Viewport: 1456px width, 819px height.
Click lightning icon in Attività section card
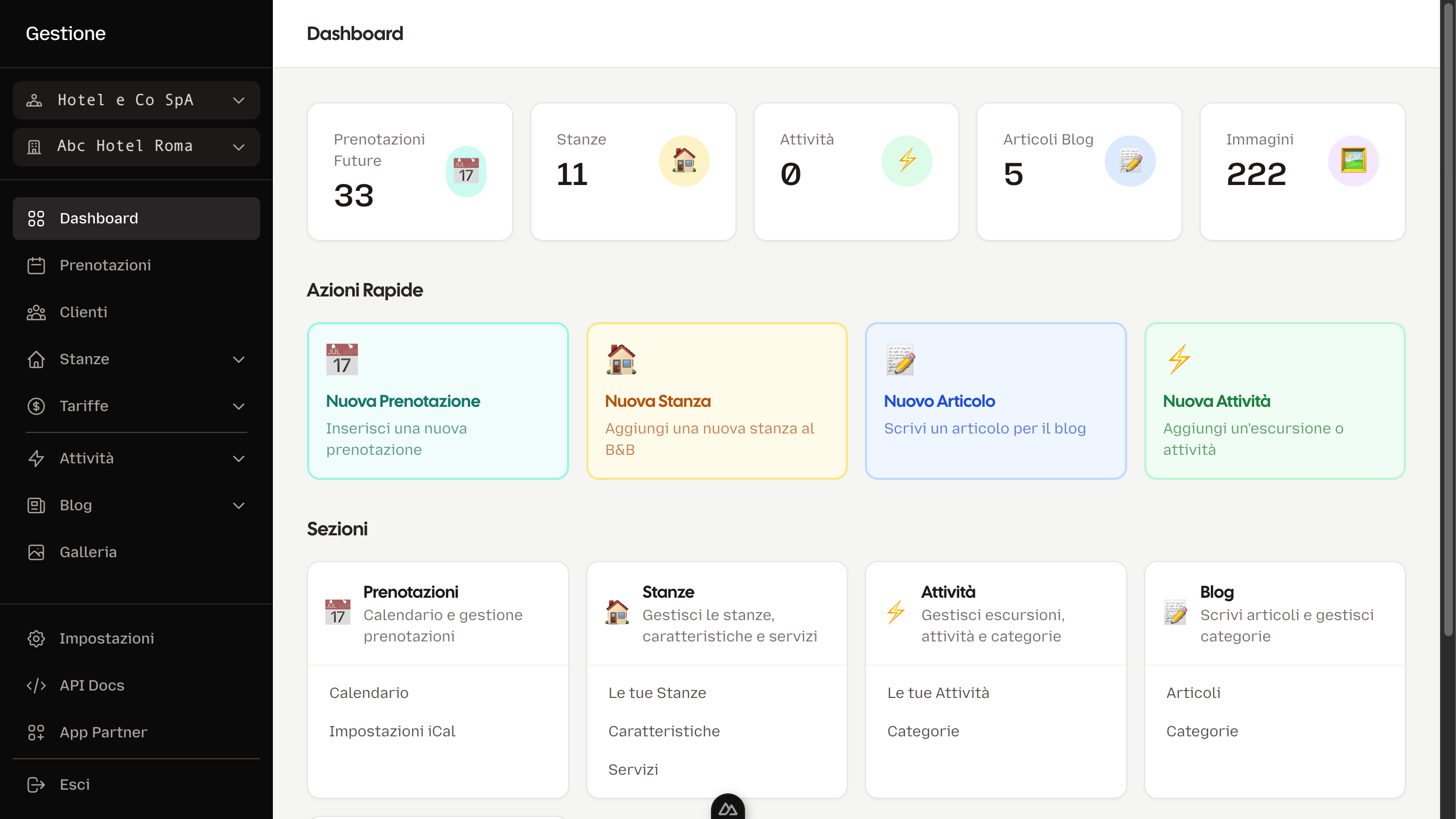pos(896,612)
